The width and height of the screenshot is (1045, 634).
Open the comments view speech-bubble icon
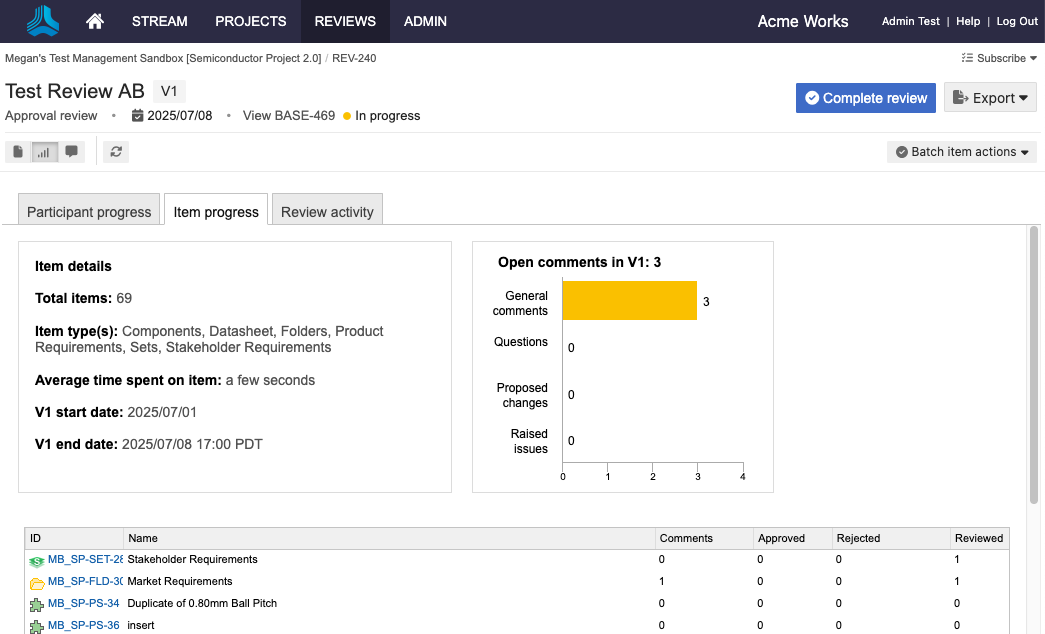click(71, 152)
